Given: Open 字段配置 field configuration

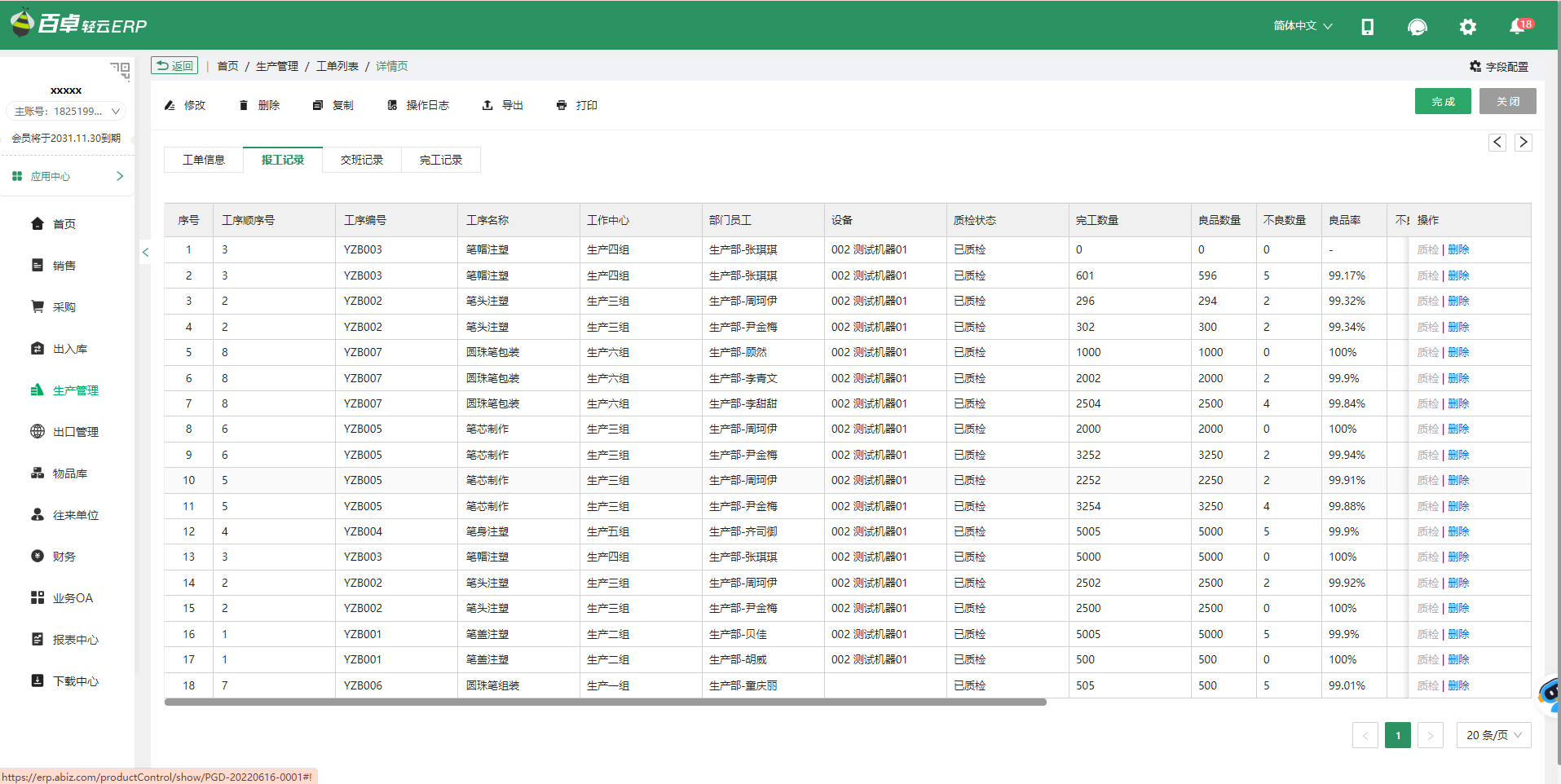Looking at the screenshot, I should coord(1499,67).
